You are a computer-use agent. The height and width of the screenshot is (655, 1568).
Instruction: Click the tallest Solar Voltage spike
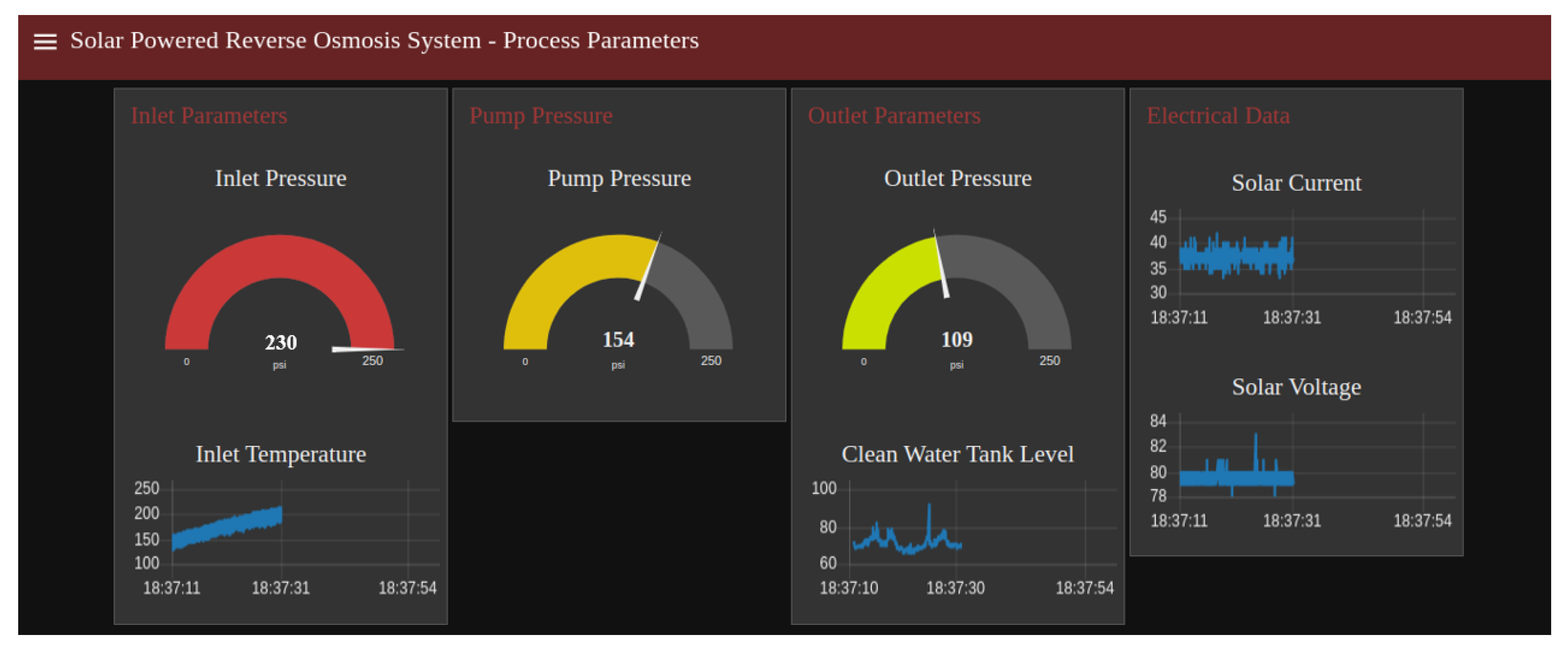[1255, 439]
